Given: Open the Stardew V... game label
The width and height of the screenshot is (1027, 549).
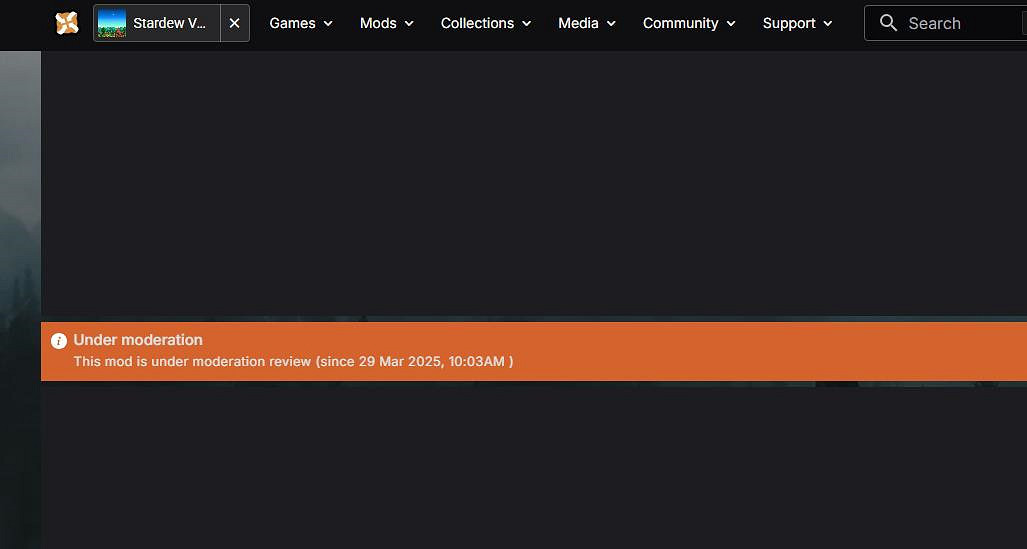Looking at the screenshot, I should coord(169,23).
